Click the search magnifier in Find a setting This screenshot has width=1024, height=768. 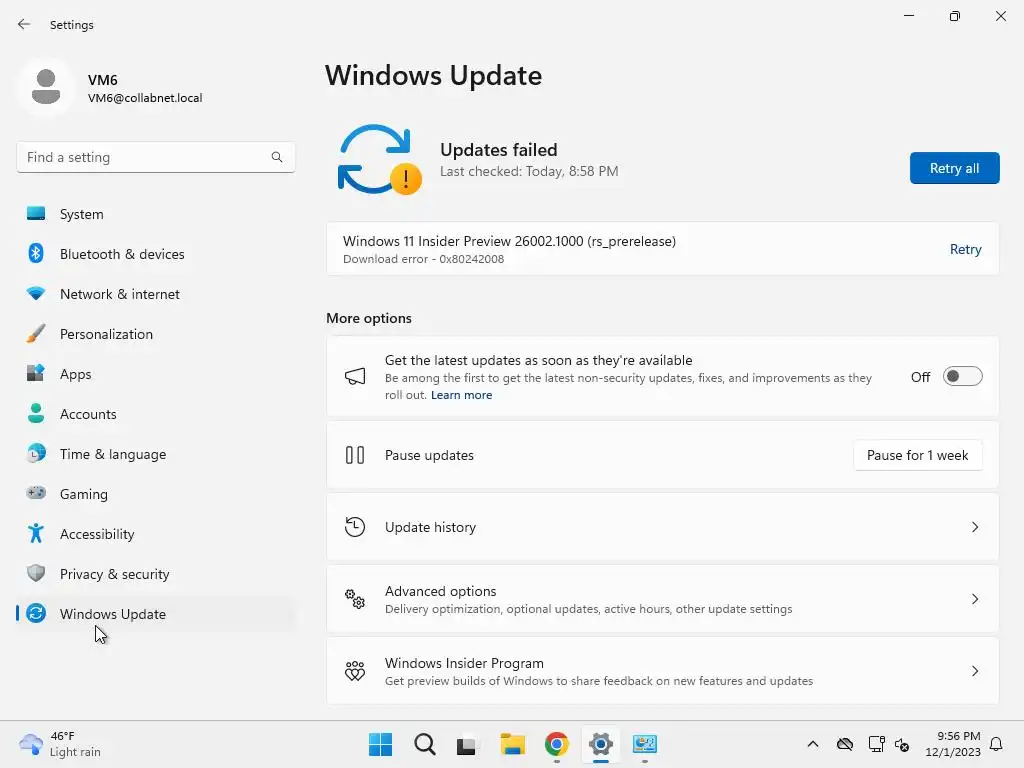pyautogui.click(x=277, y=157)
